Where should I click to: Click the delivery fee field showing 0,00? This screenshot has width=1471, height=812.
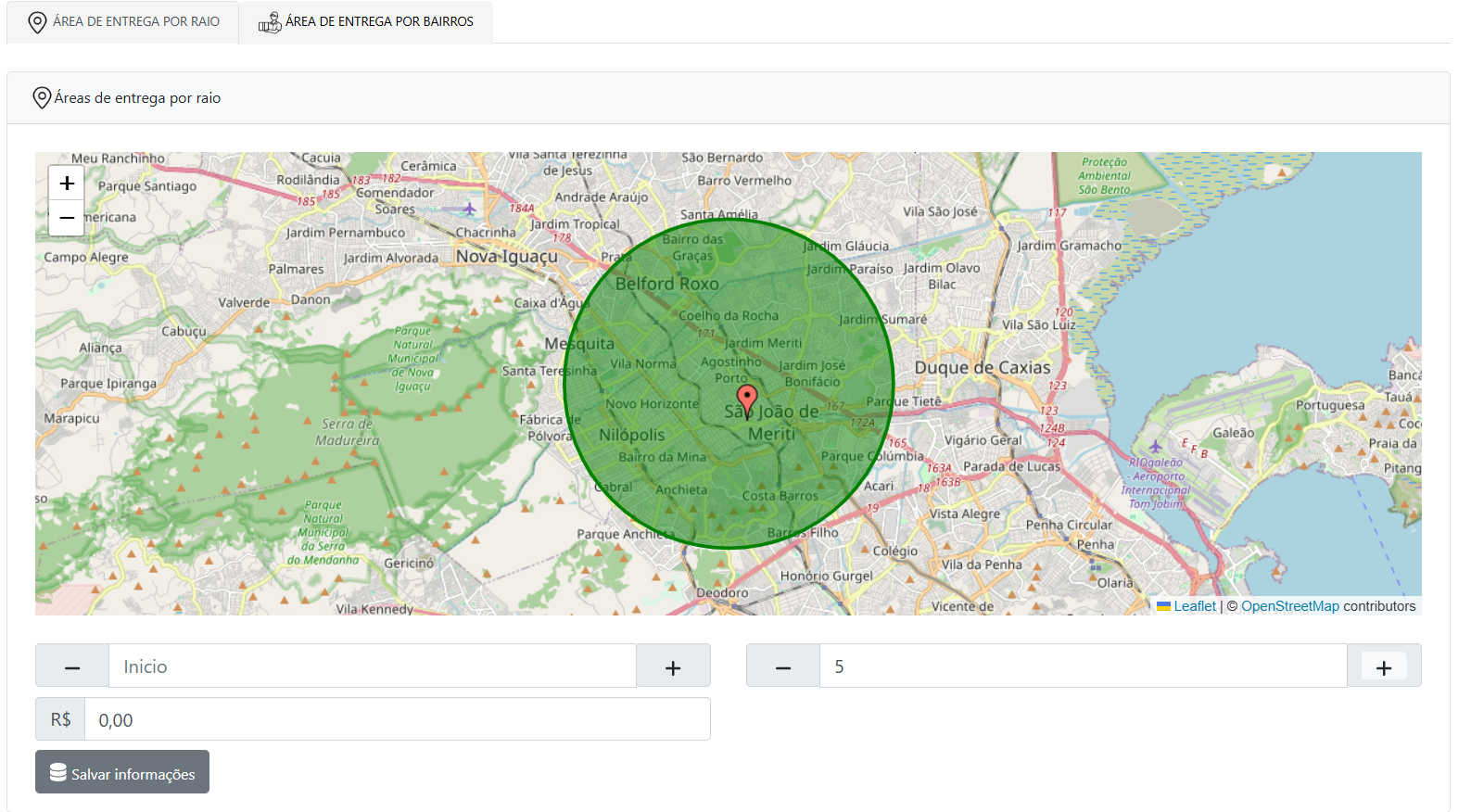(x=397, y=720)
